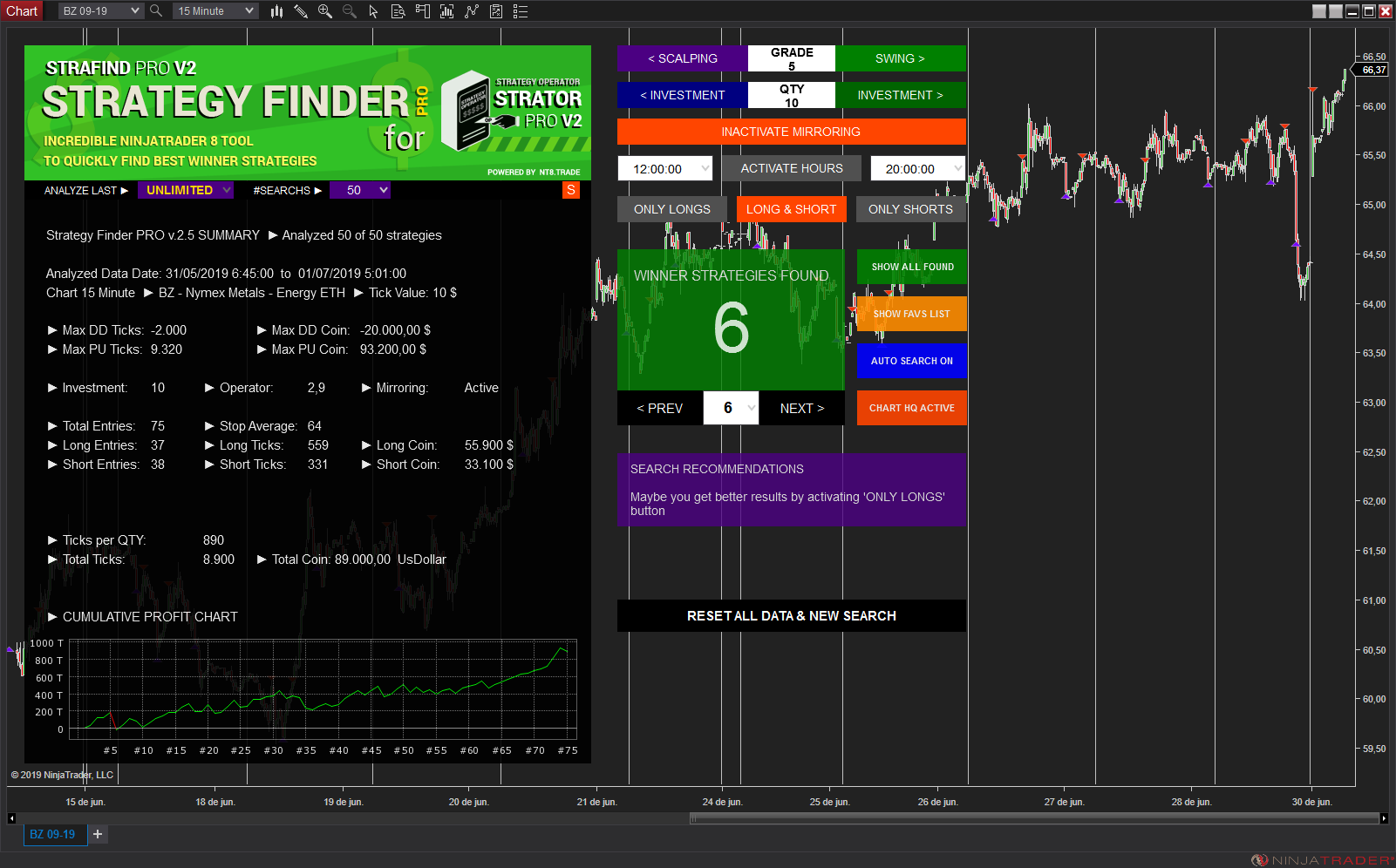The width and height of the screenshot is (1396, 868).
Task: Open the Strategies icon
Action: click(496, 11)
